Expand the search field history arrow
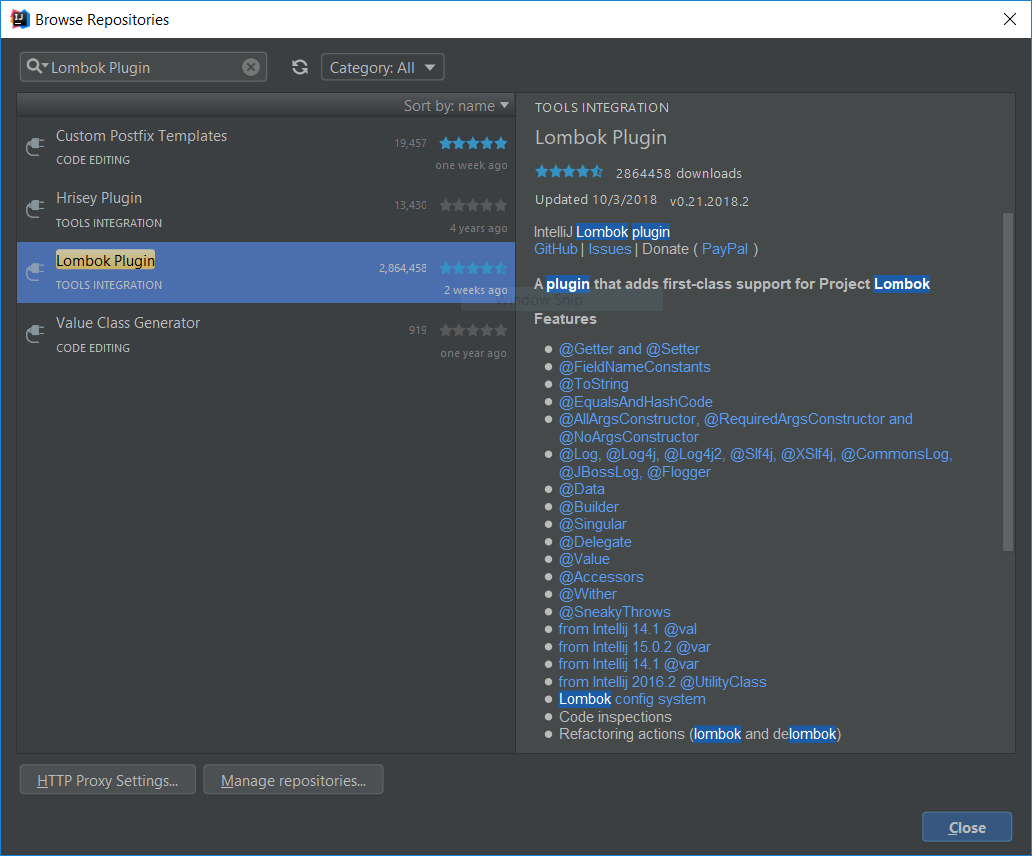The width and height of the screenshot is (1032, 856). pyautogui.click(x=44, y=67)
